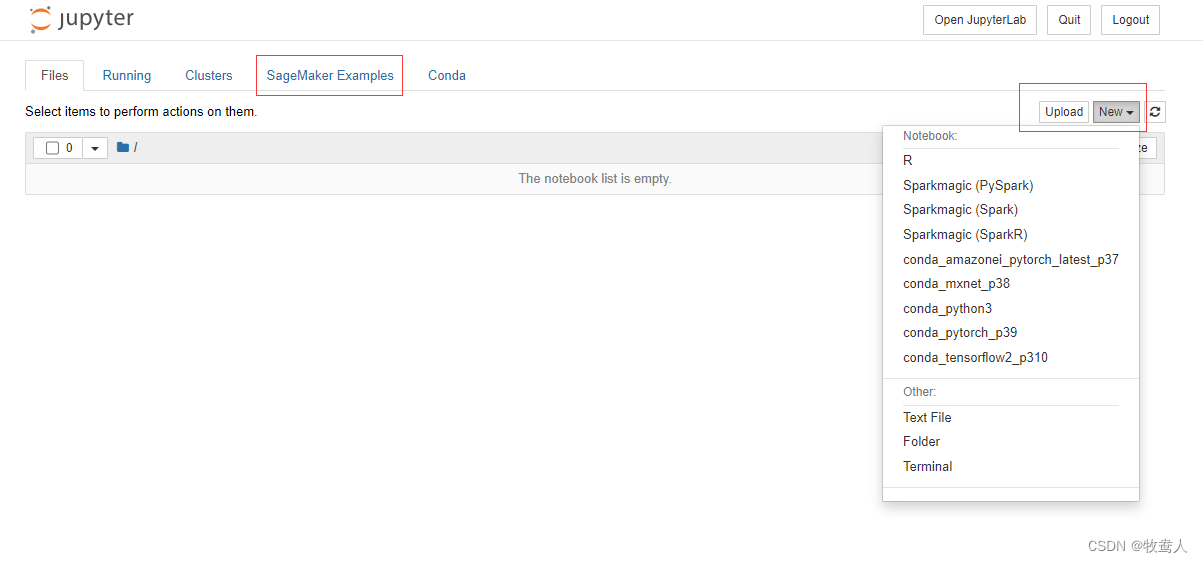Image resolution: width=1203 pixels, height=563 pixels.
Task: Click the Logout button
Action: tap(1131, 20)
